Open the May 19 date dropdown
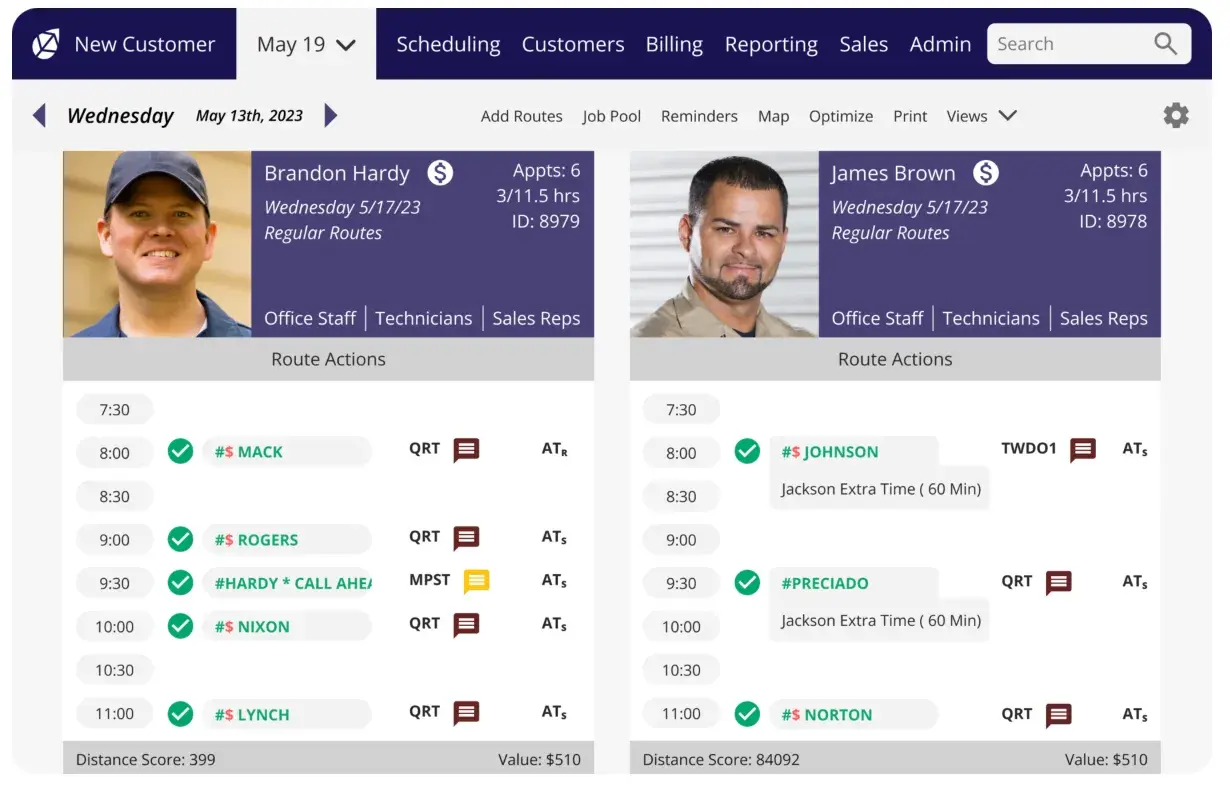Viewport: 1230px width, 800px height. 306,43
